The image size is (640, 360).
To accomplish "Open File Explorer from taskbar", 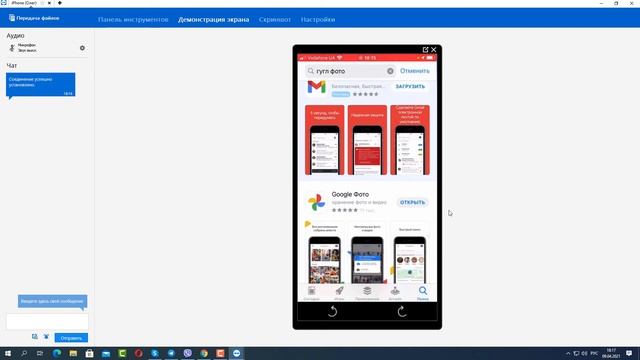I will point(73,353).
